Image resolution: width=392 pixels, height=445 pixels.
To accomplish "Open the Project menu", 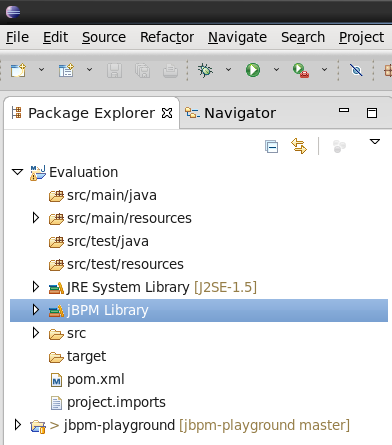I will (362, 37).
